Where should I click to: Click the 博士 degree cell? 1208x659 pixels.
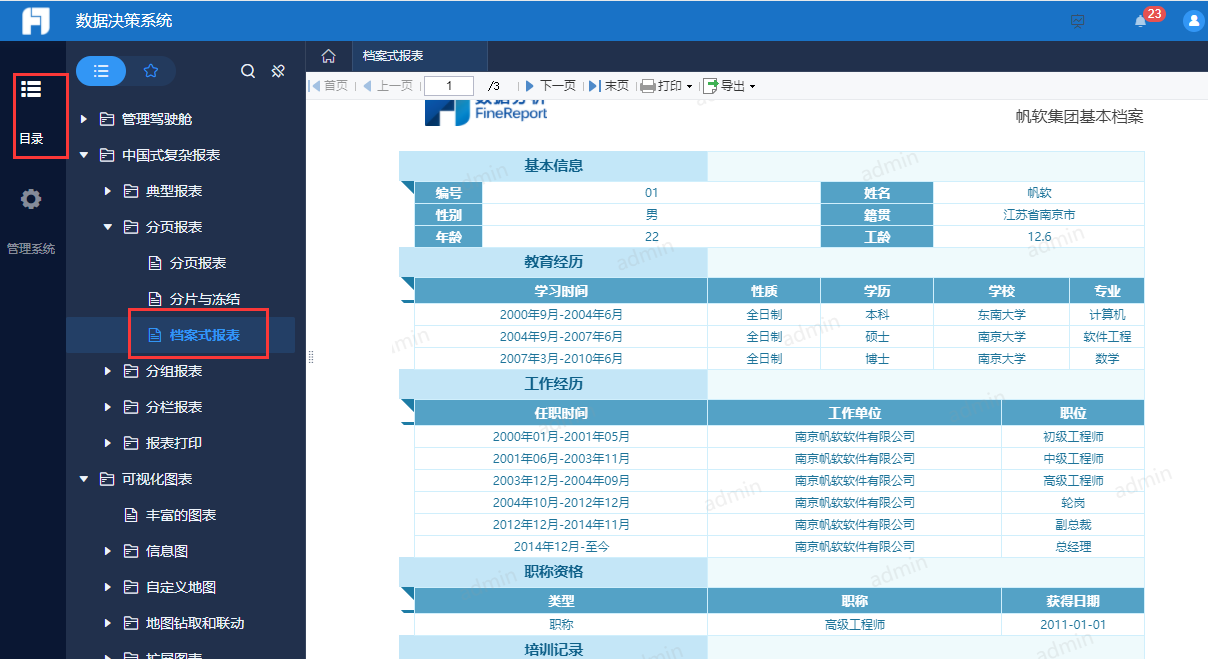click(x=877, y=358)
